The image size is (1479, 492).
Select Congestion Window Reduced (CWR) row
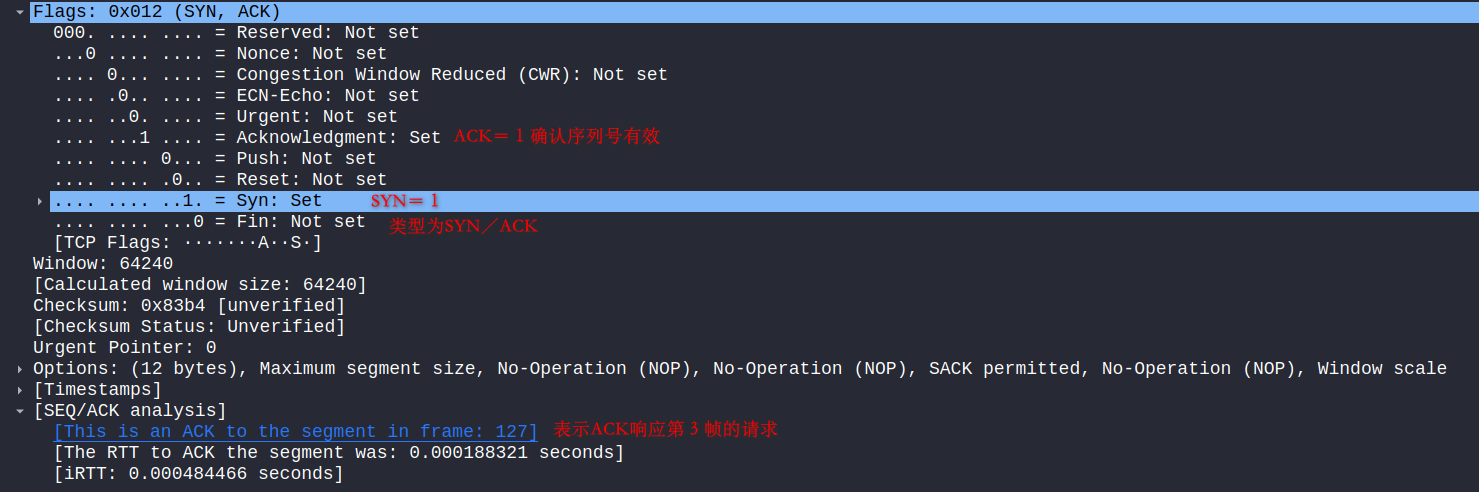[x=360, y=75]
